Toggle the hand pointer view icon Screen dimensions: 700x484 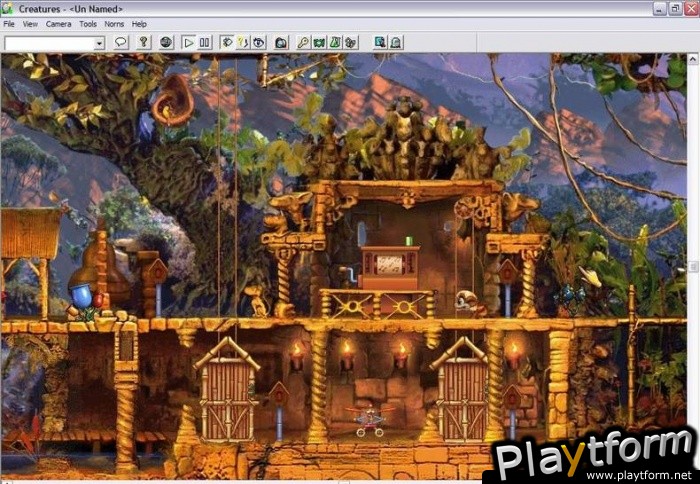(227, 43)
